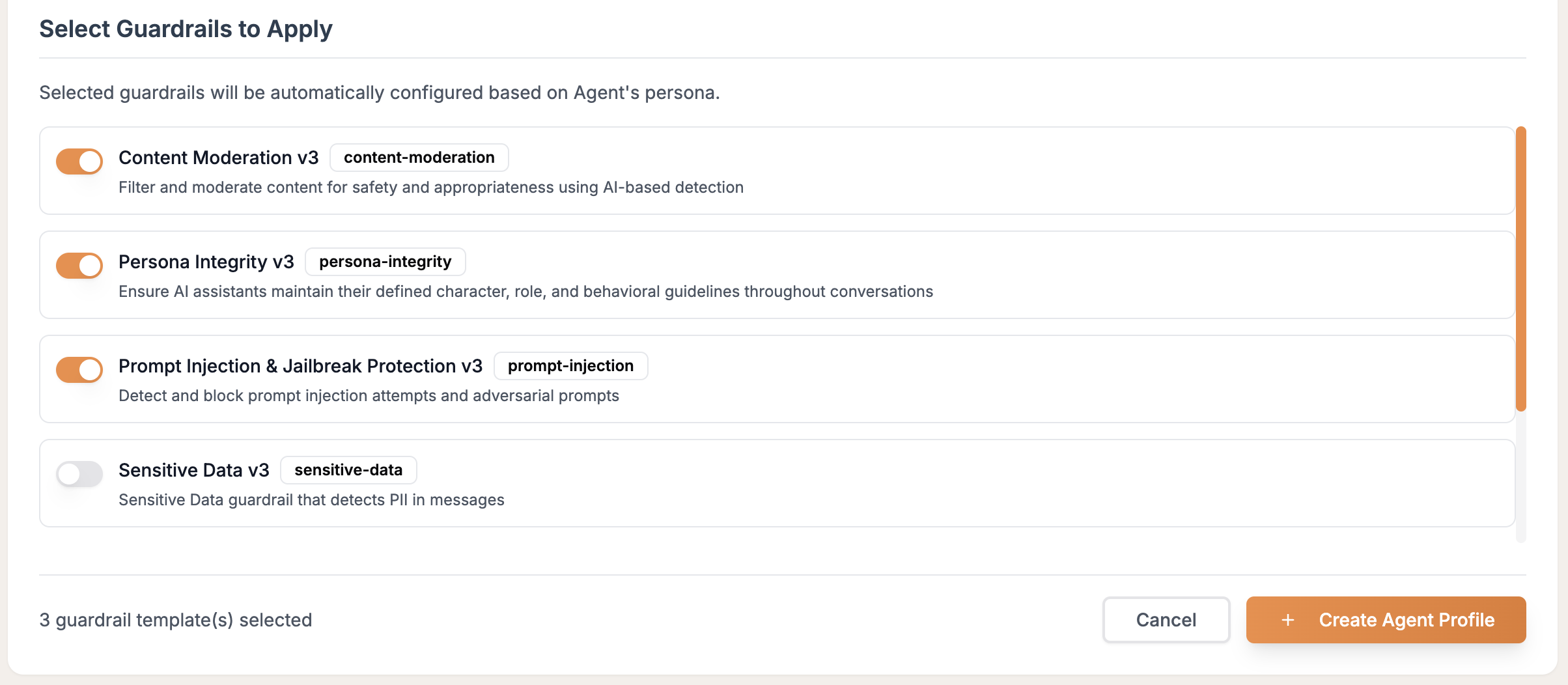Click the Persona Integrity v3 title
The width and height of the screenshot is (1568, 685).
click(x=206, y=262)
